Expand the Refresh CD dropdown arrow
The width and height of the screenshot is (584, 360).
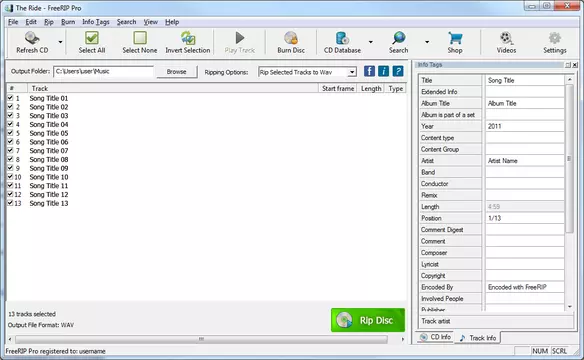[x=60, y=42]
